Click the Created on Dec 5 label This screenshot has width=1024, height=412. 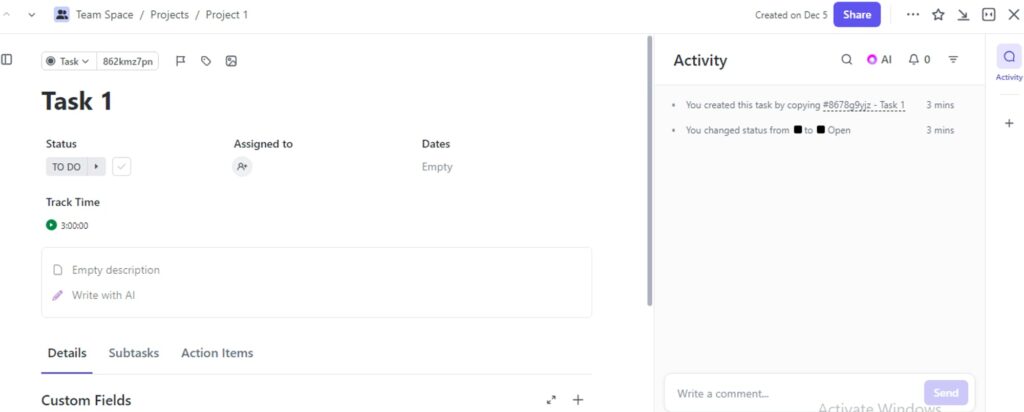[x=791, y=14]
